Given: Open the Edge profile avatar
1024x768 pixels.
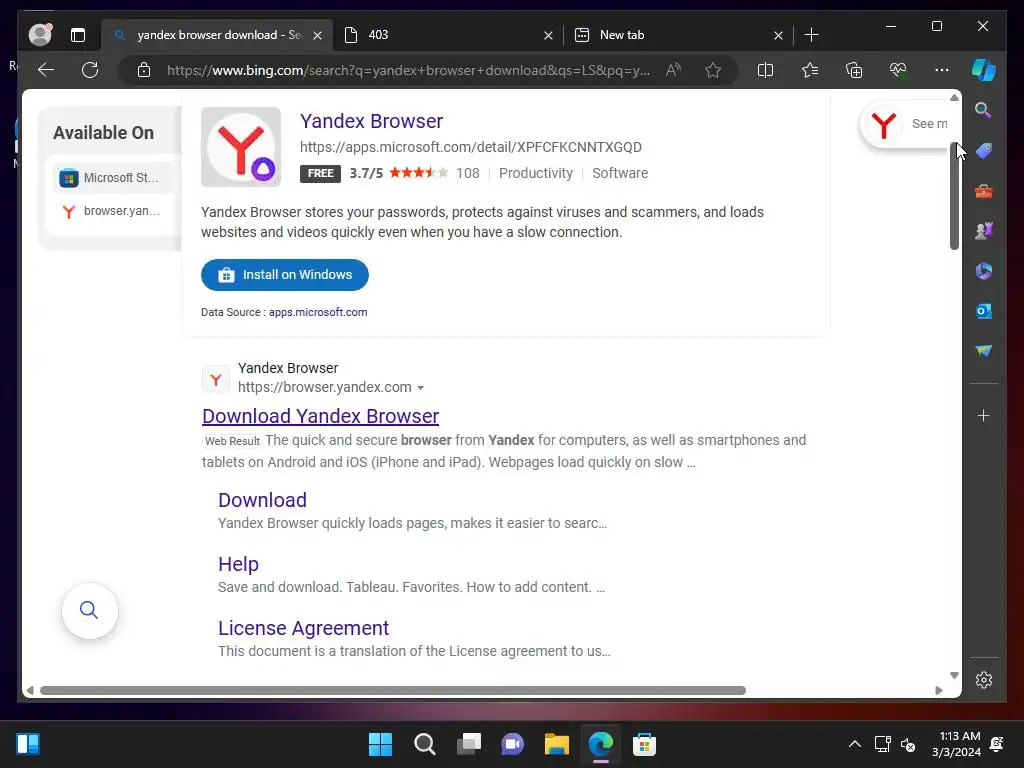Looking at the screenshot, I should 40,35.
